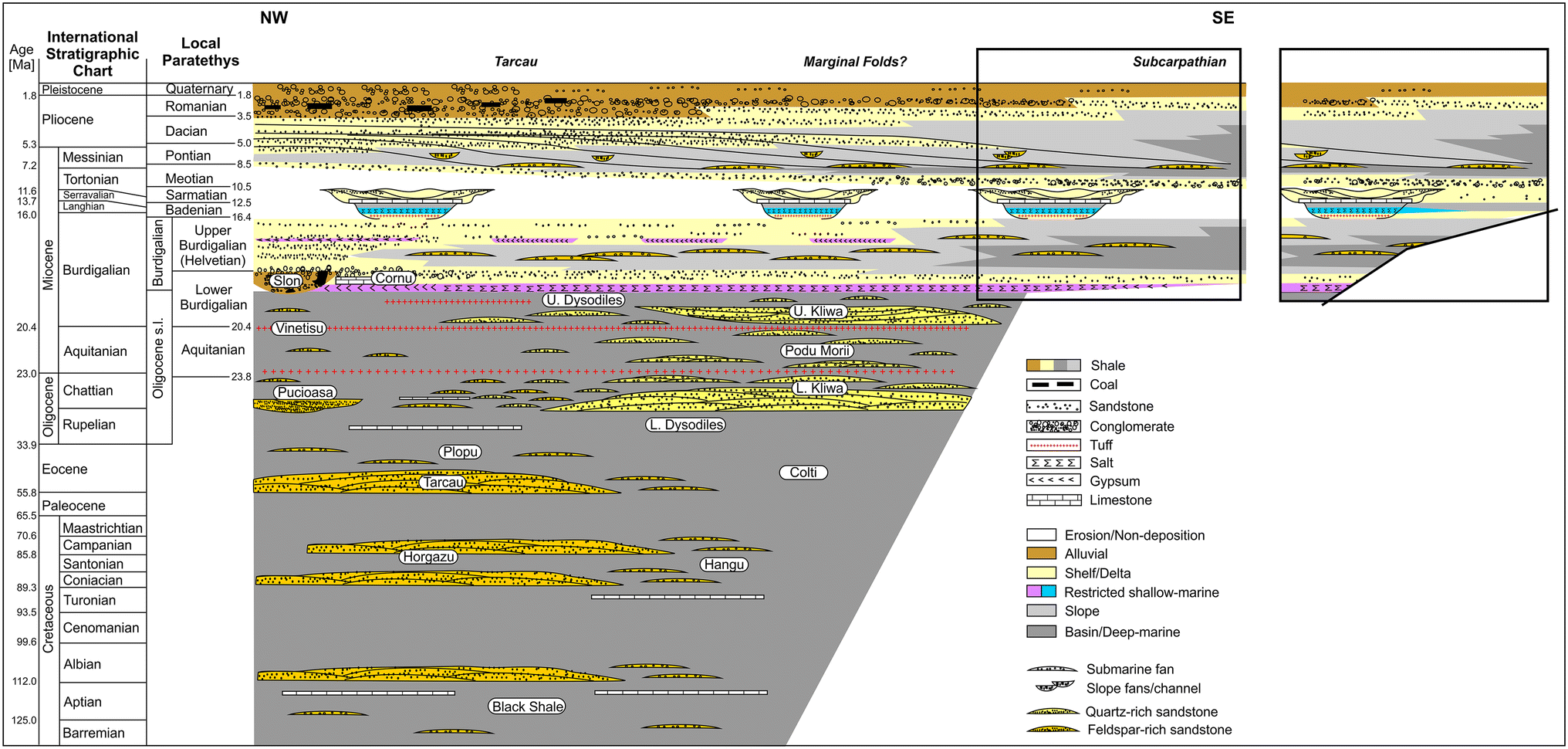Click the light gray Slope swatch
This screenshot has height=749, width=1568.
tap(1042, 611)
